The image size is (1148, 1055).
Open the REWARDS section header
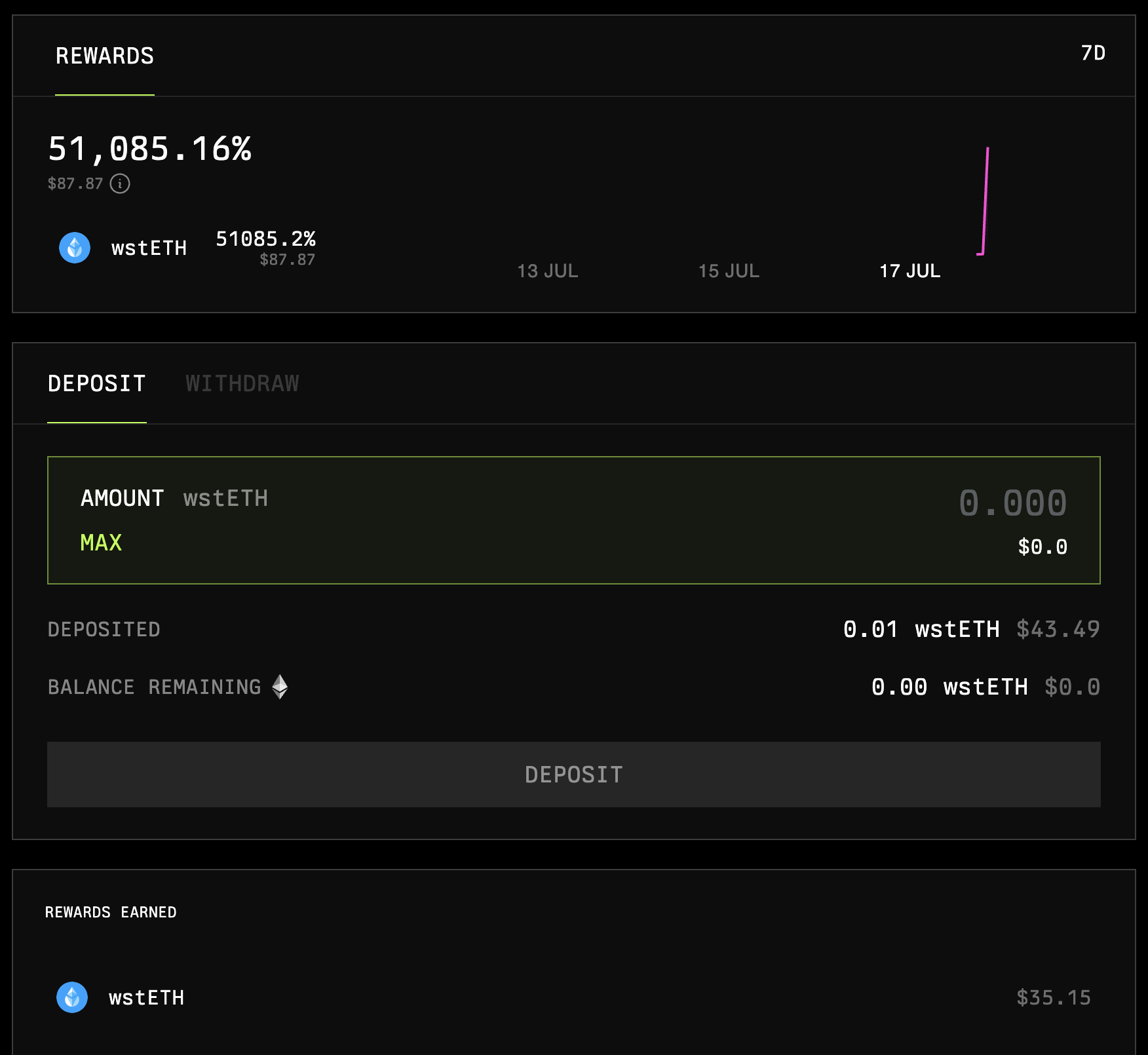pos(104,56)
